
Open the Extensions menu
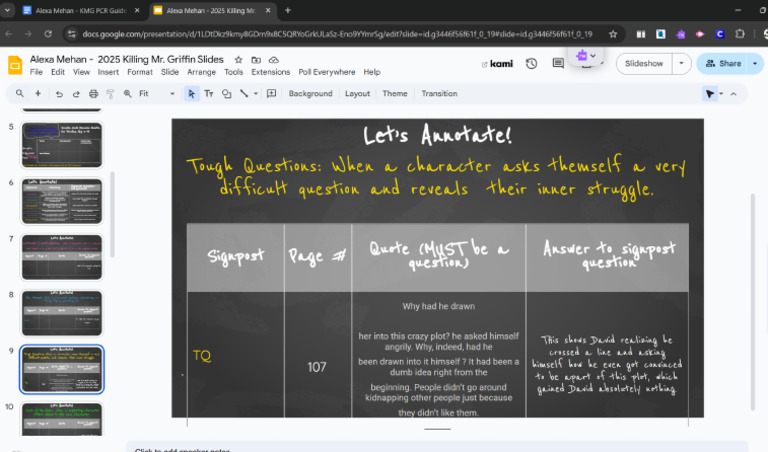click(x=271, y=72)
